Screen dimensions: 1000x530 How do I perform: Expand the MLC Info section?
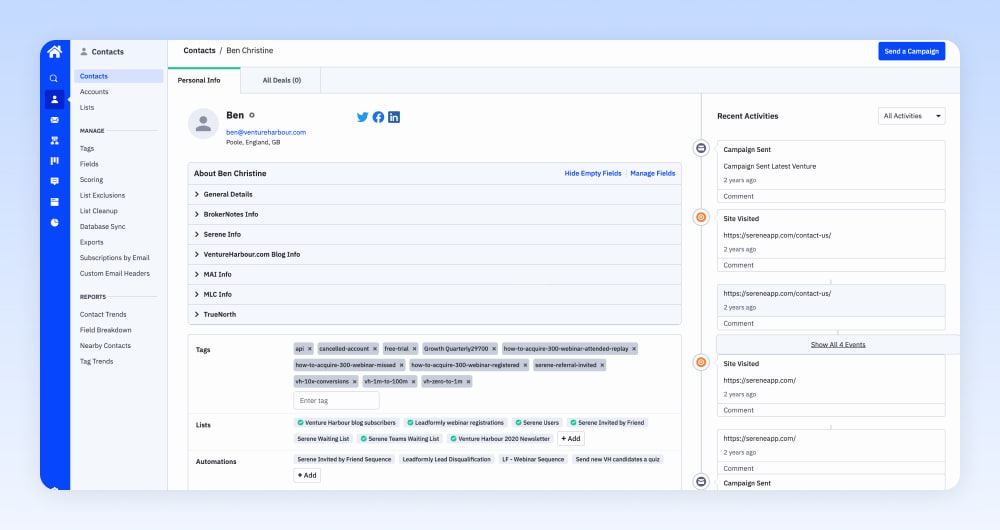point(434,295)
